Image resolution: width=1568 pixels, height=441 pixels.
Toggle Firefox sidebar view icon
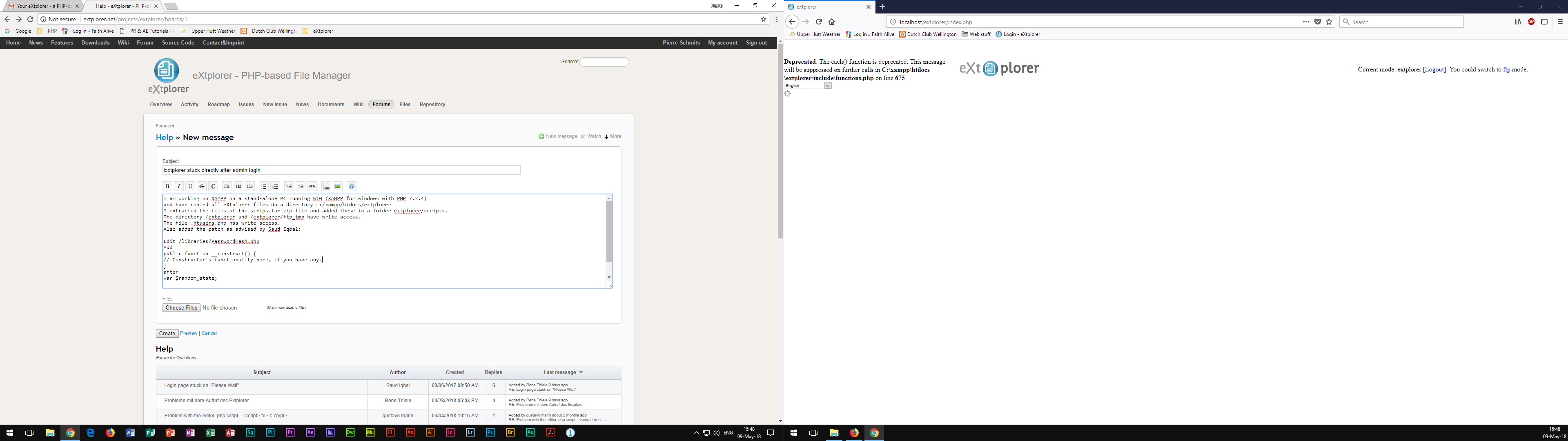1544,22
